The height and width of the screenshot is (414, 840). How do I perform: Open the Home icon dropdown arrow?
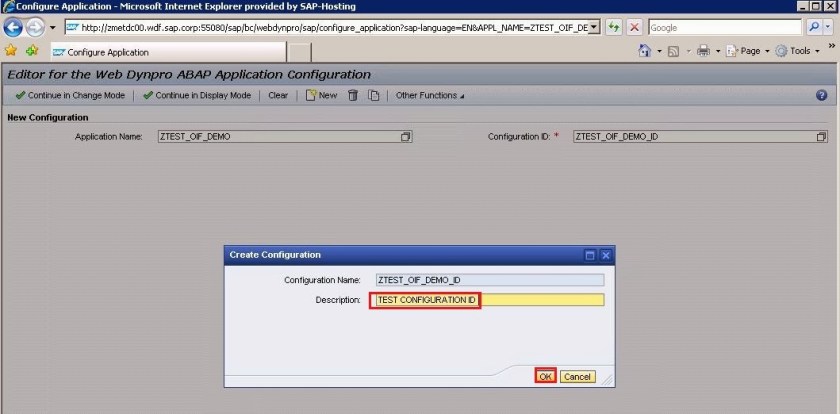(659, 51)
